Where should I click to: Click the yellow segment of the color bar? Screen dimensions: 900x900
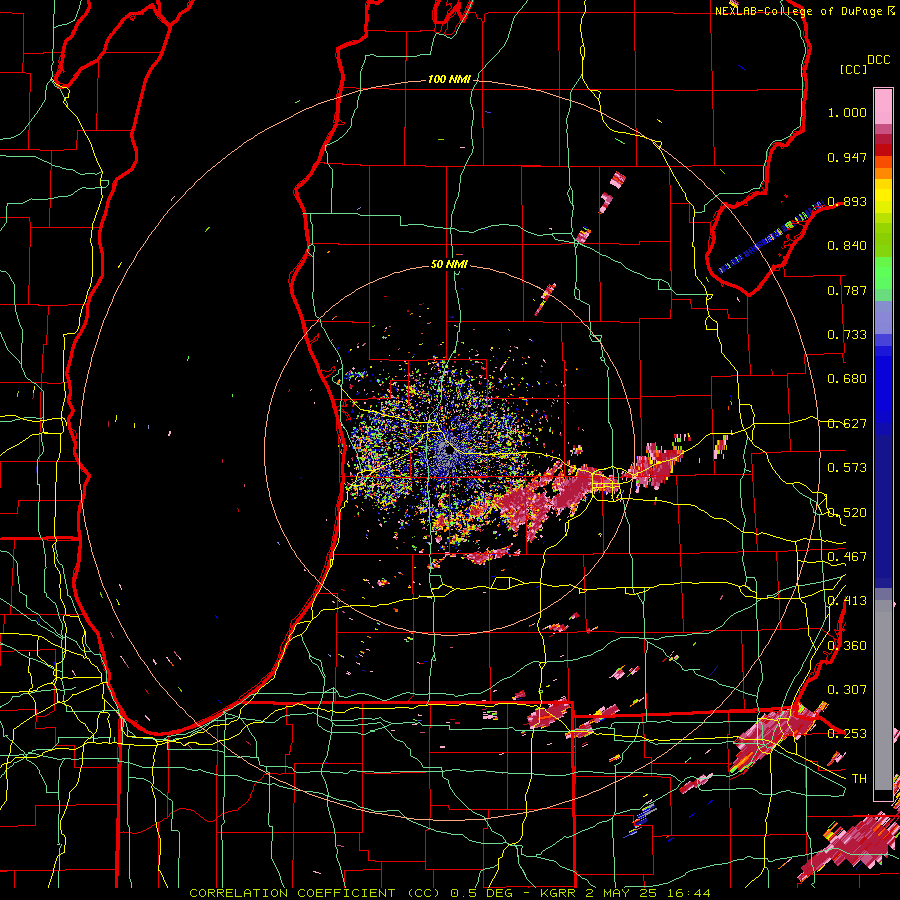[883, 196]
